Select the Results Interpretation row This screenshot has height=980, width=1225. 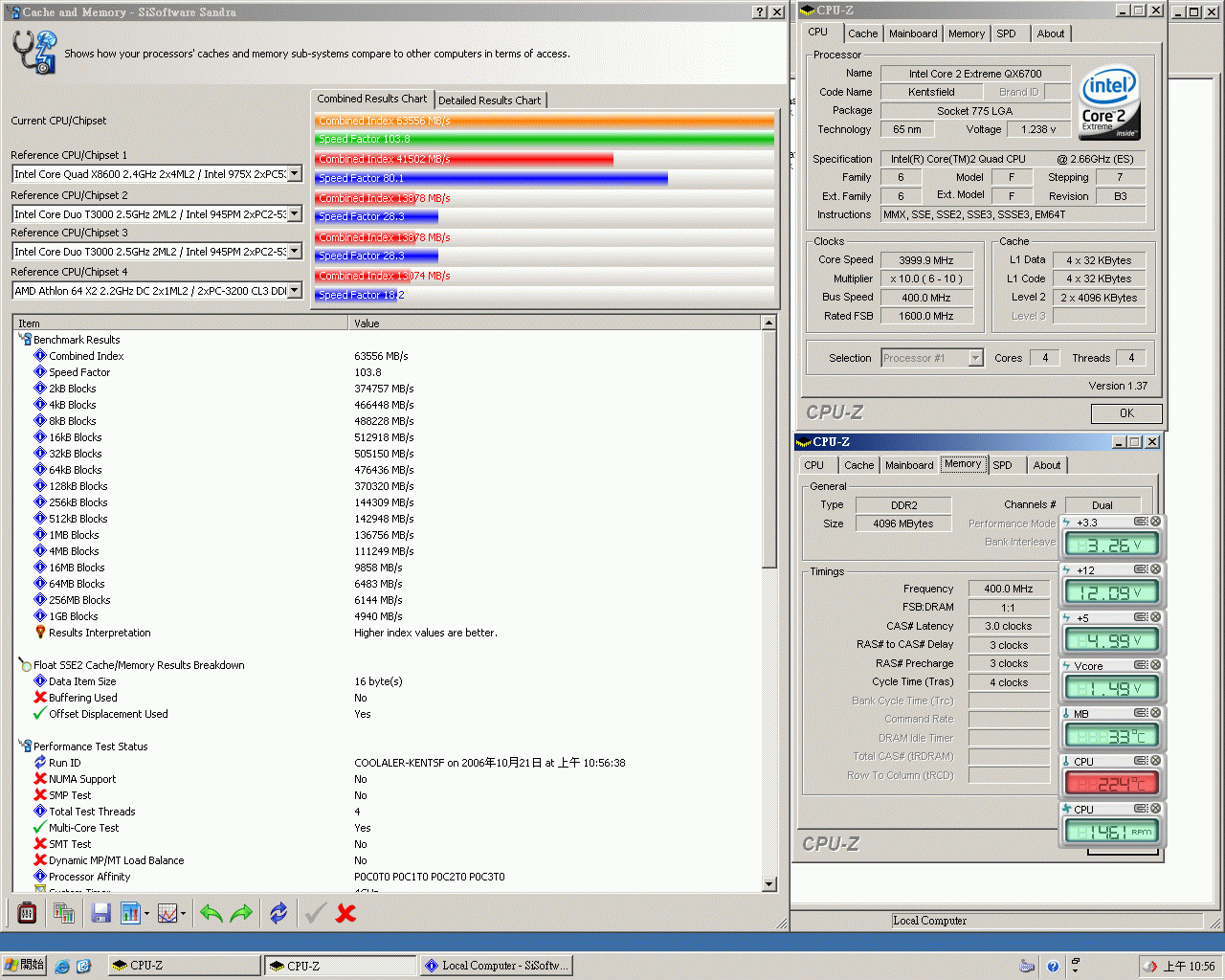387,633
